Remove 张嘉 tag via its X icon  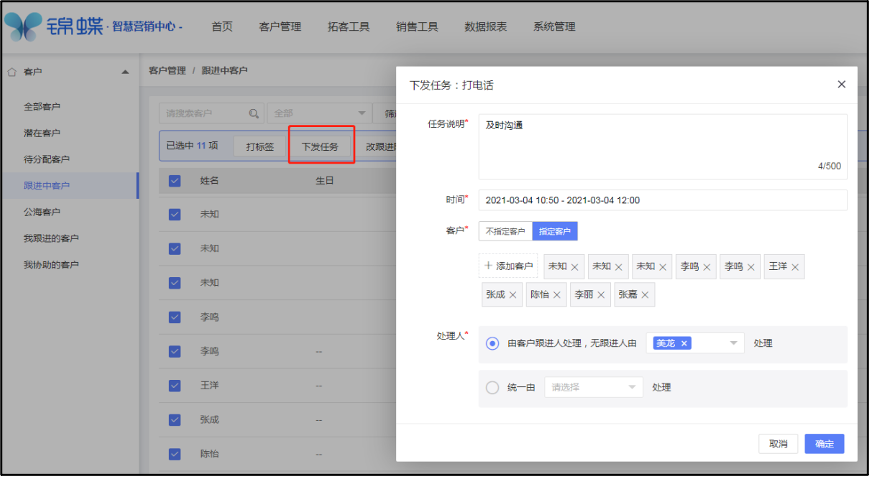pyautogui.click(x=645, y=295)
